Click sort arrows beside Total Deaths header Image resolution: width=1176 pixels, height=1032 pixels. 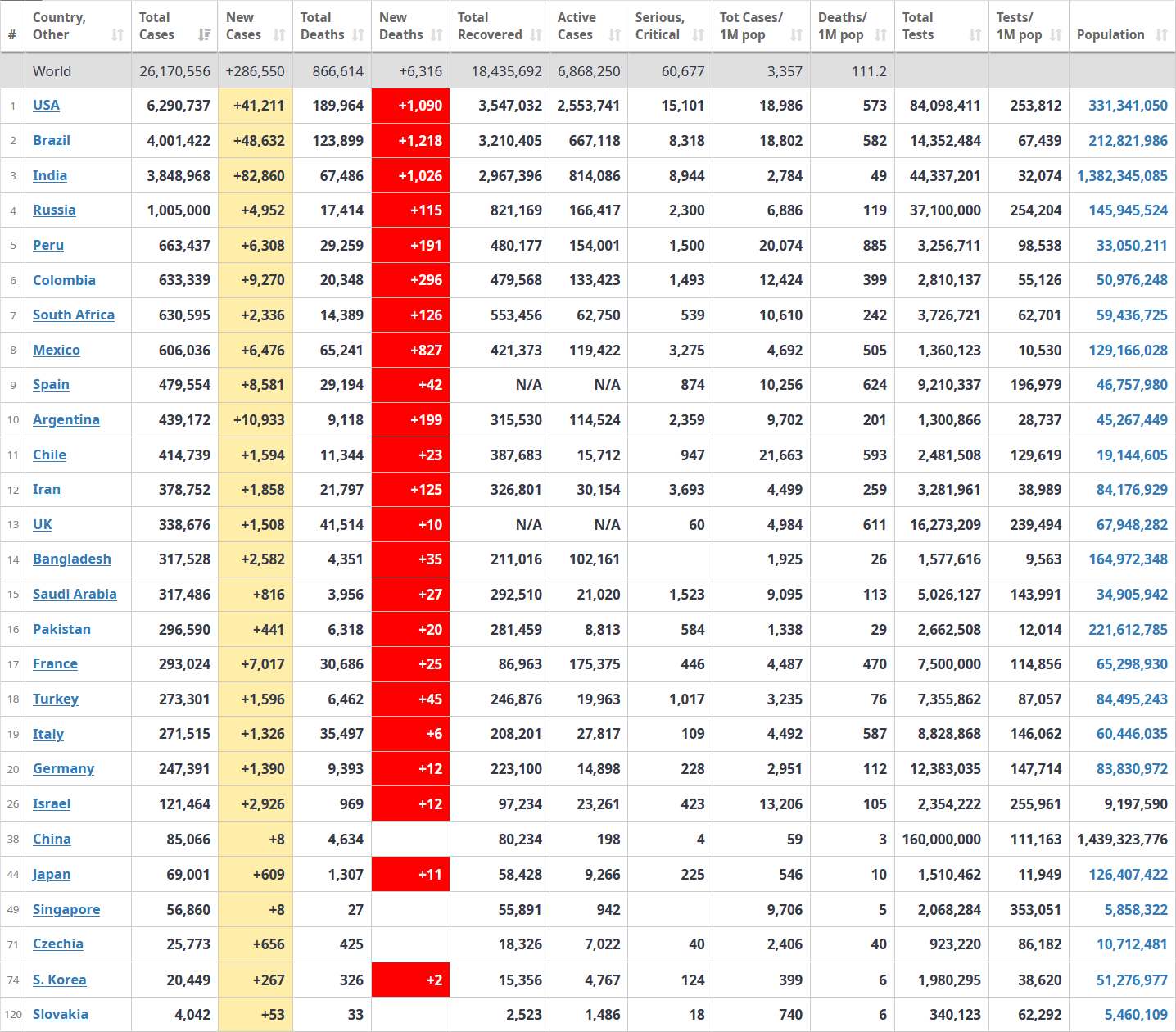pyautogui.click(x=358, y=35)
